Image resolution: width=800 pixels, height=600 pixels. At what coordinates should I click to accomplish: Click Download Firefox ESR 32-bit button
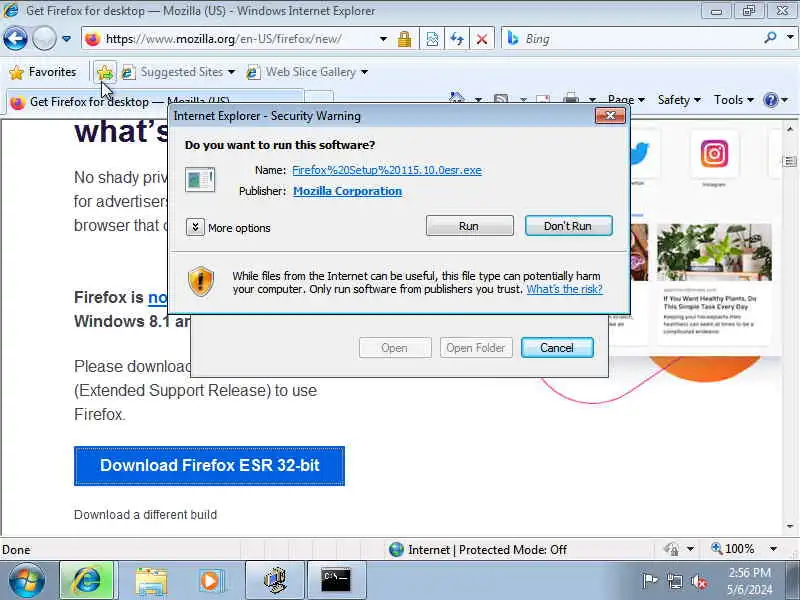pyautogui.click(x=209, y=466)
